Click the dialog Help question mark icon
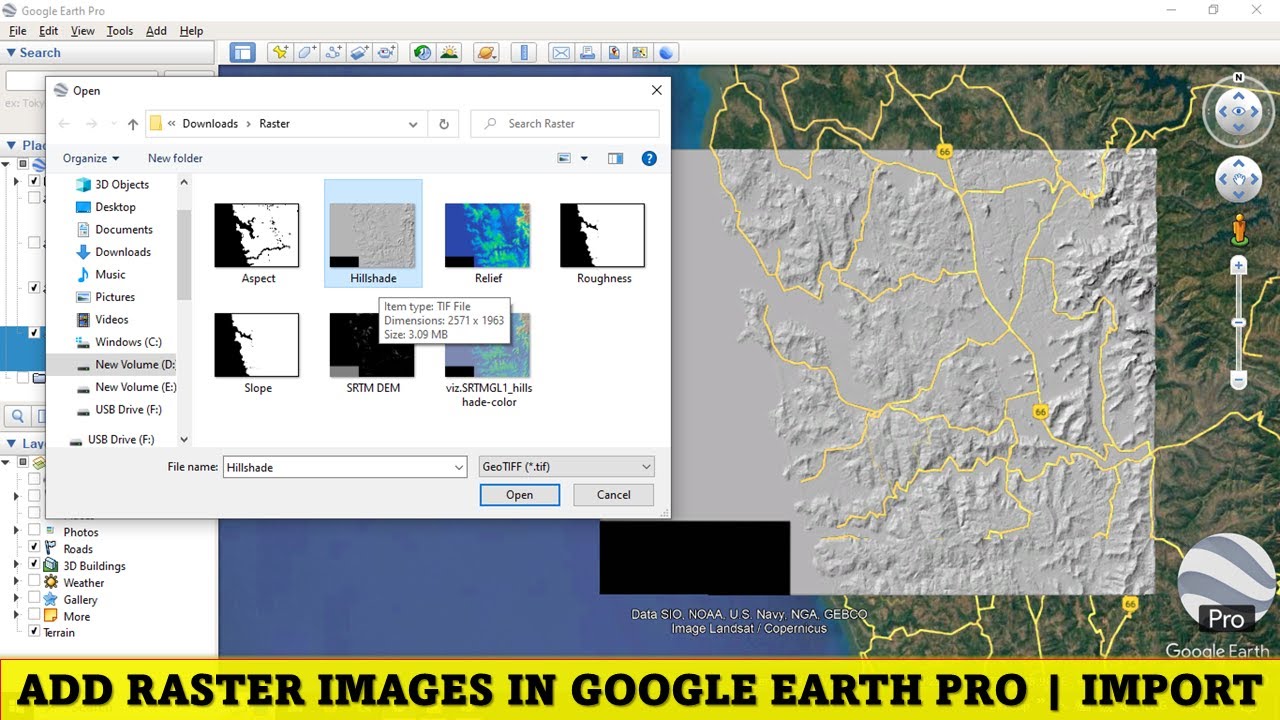This screenshot has width=1280, height=720. 649,158
